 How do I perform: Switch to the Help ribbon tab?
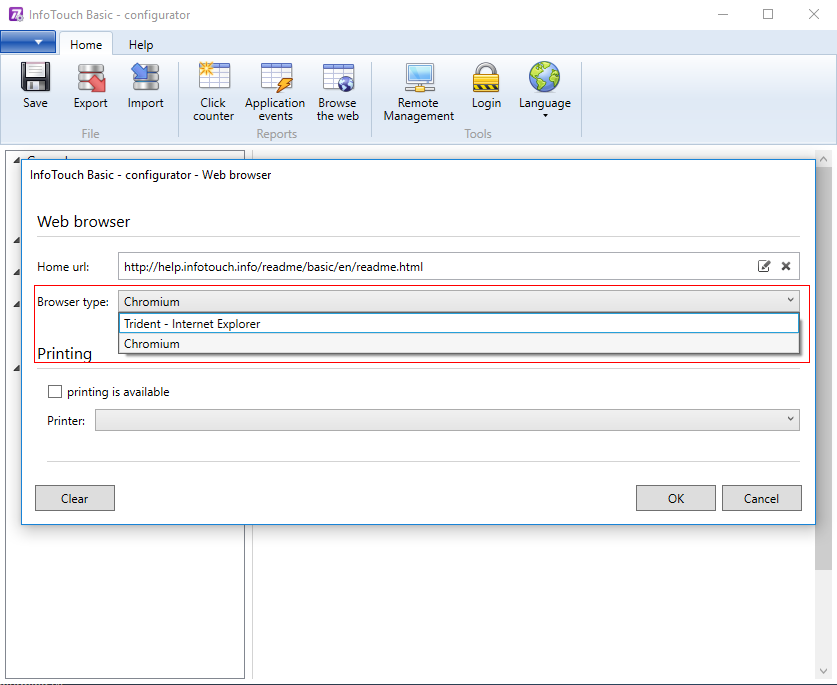pos(141,44)
